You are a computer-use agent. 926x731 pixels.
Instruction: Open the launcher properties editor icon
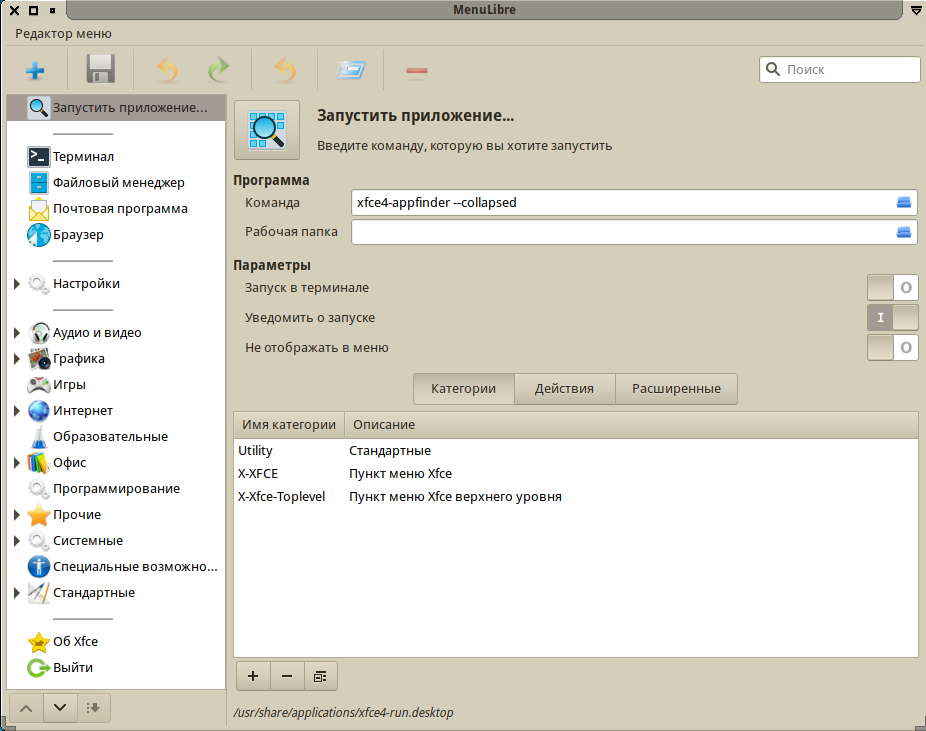pyautogui.click(x=352, y=70)
